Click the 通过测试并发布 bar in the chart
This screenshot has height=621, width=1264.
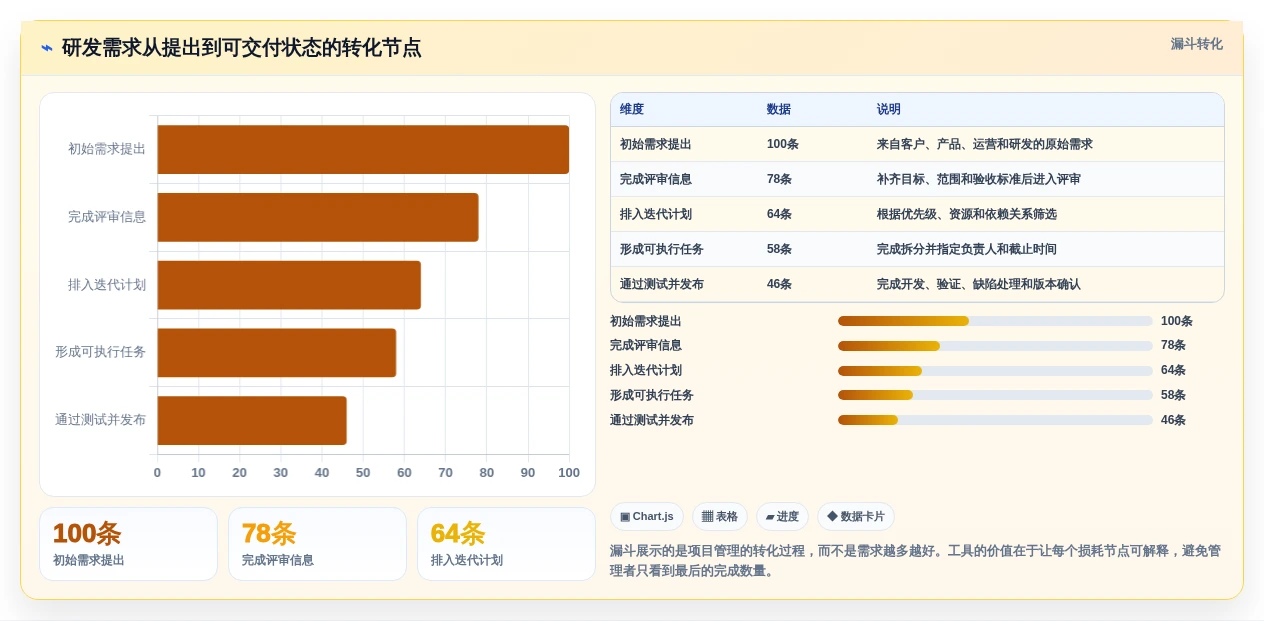tap(252, 421)
